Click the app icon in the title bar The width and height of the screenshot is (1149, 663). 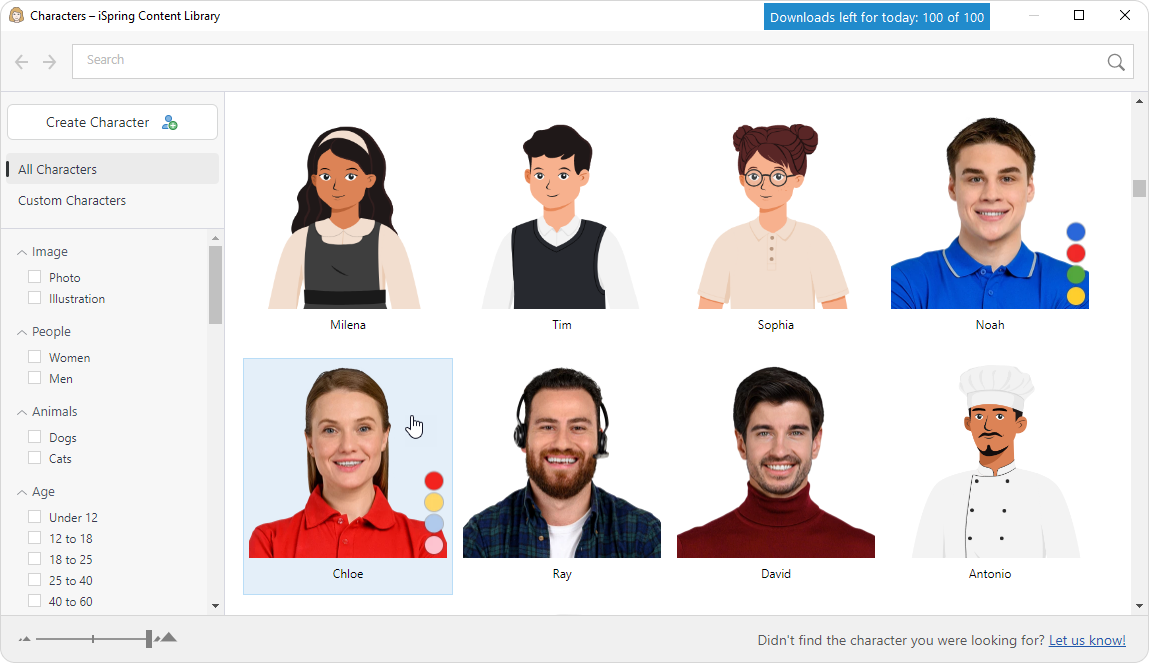click(x=16, y=16)
